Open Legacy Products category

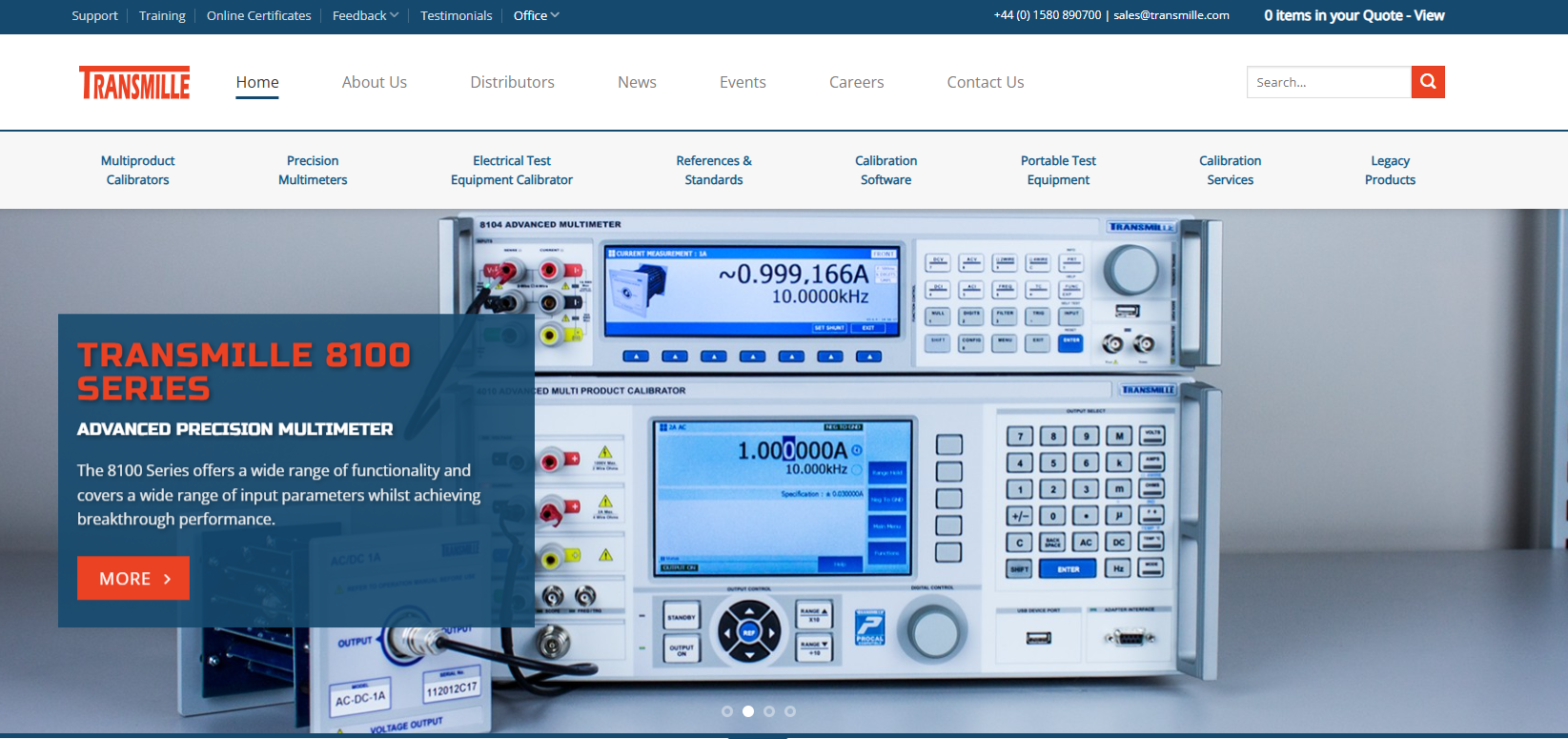point(1390,170)
